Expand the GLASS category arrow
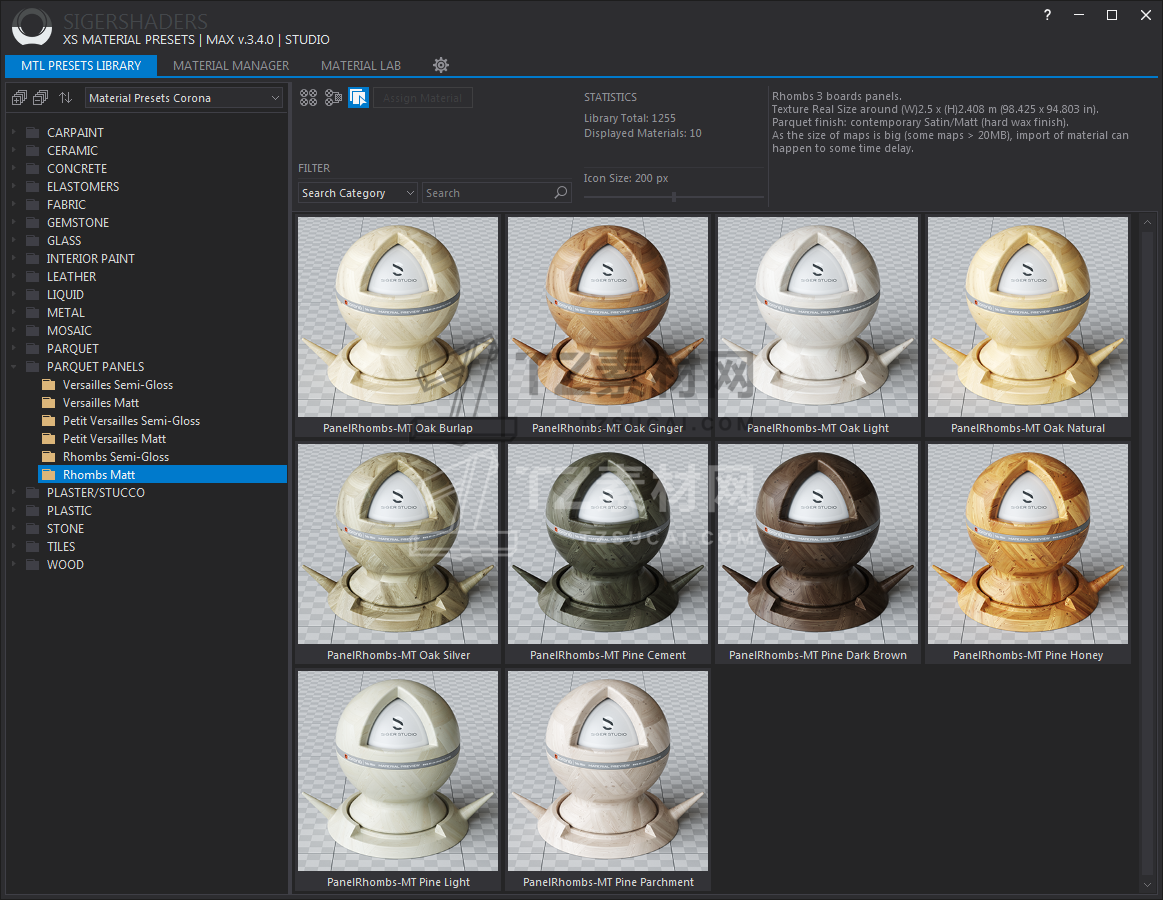This screenshot has width=1163, height=900. tap(14, 240)
